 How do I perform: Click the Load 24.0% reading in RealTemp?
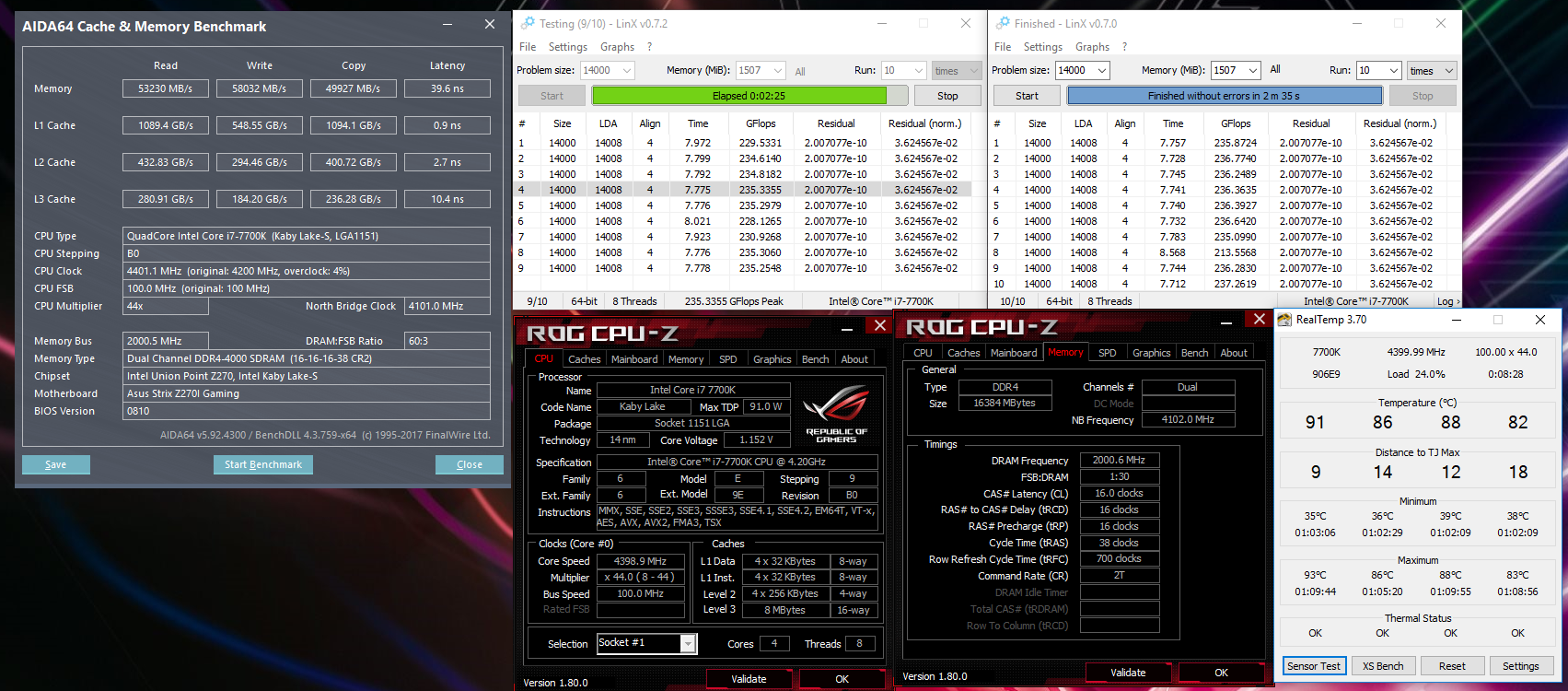click(1416, 374)
